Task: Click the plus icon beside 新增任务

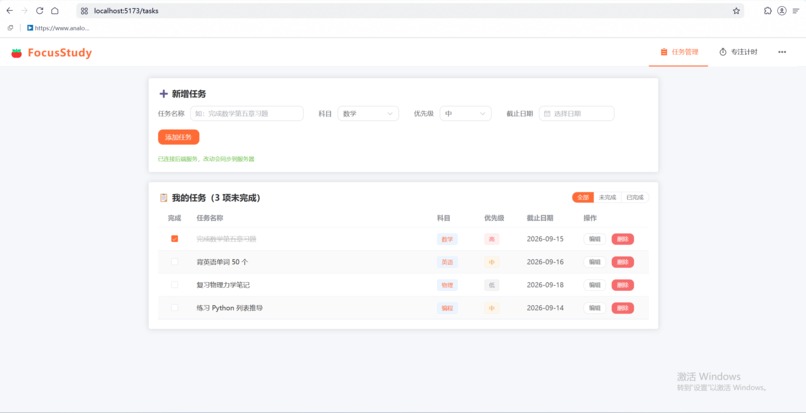Action: pos(163,94)
